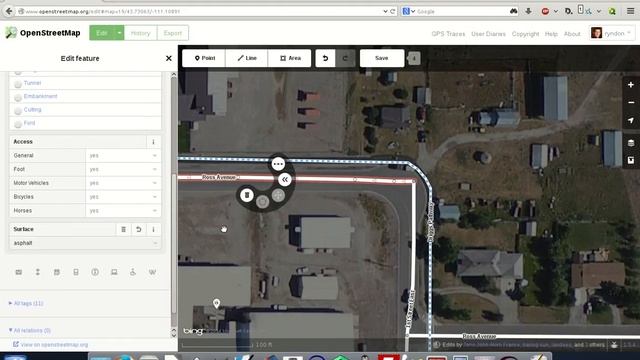The image size is (640, 360).
Task: Add the circled info field icon
Action: (95, 272)
